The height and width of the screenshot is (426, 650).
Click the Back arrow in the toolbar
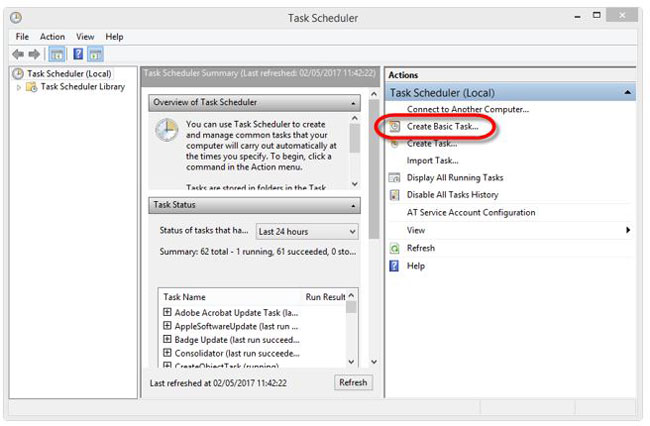[x=18, y=54]
